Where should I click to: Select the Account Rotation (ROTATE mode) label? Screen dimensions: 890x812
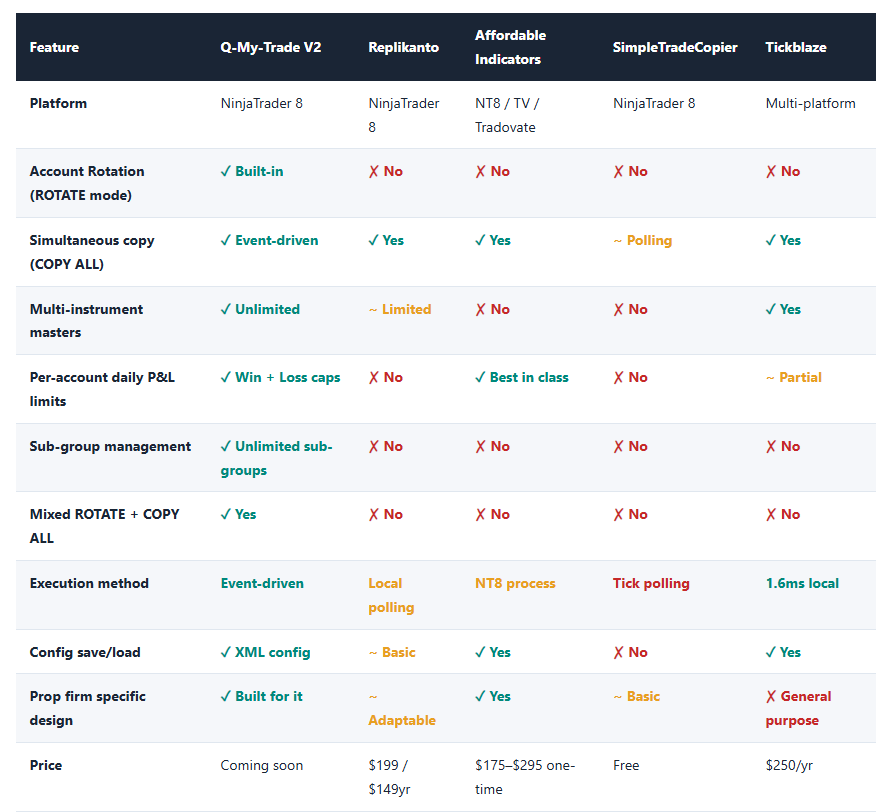[87, 183]
